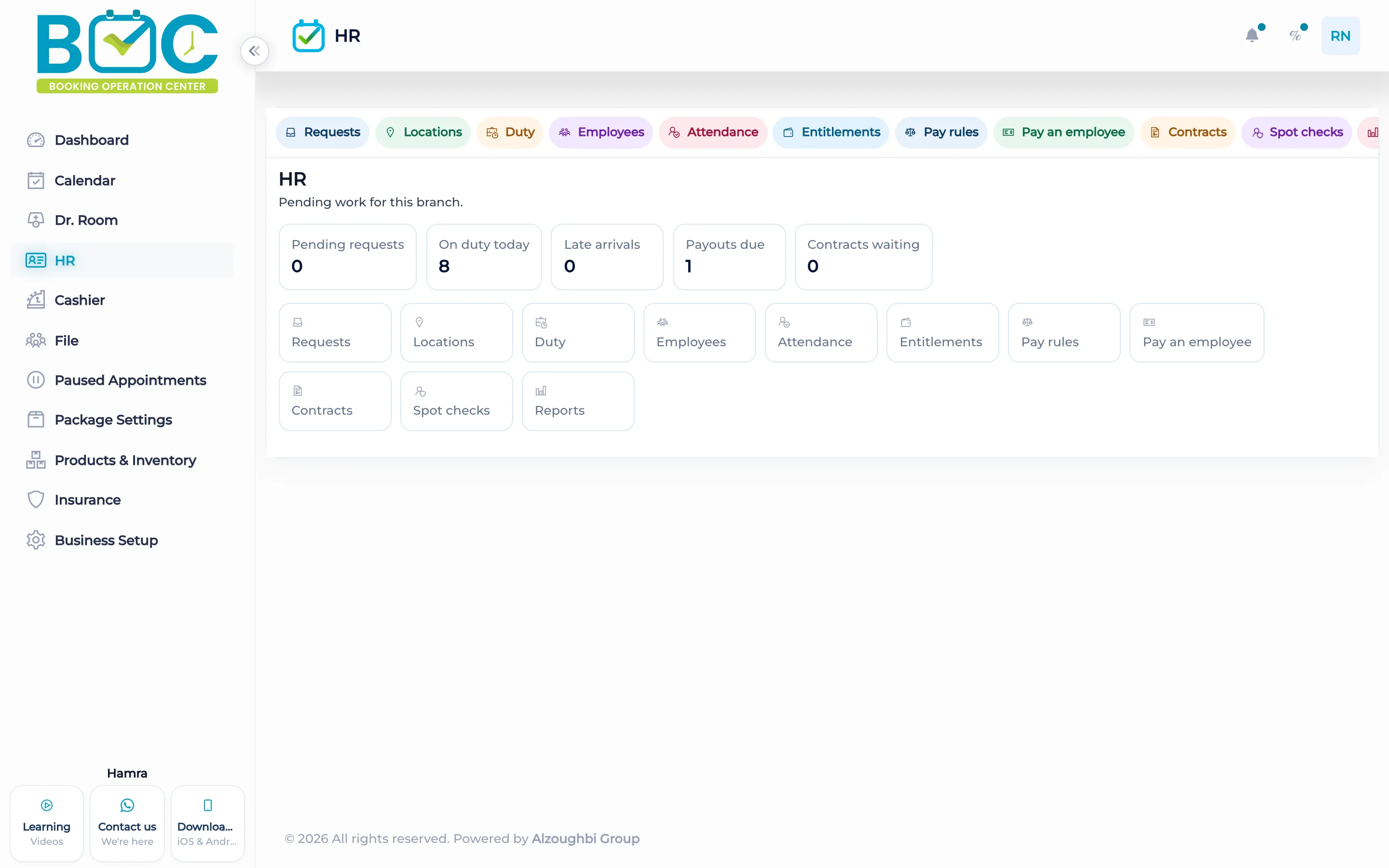
Task: Open Learning Videos at sidebar bottom
Action: tap(46, 823)
